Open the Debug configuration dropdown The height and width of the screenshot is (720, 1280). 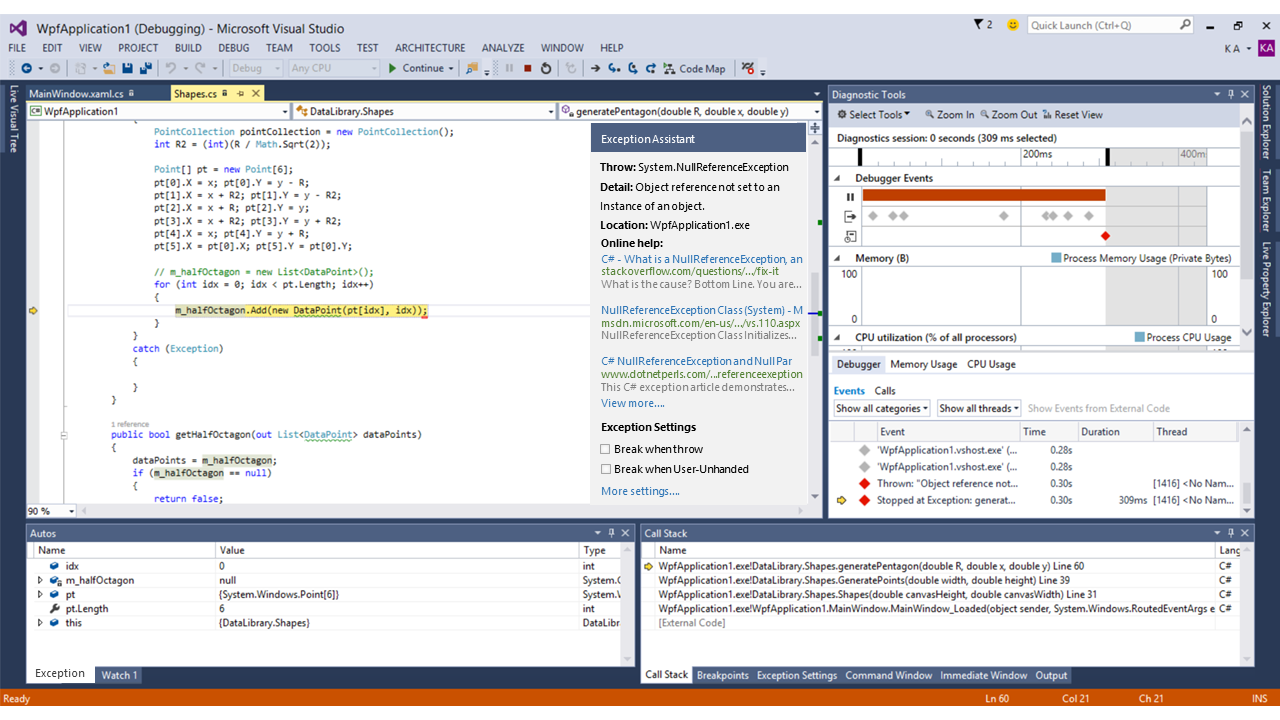tap(255, 68)
